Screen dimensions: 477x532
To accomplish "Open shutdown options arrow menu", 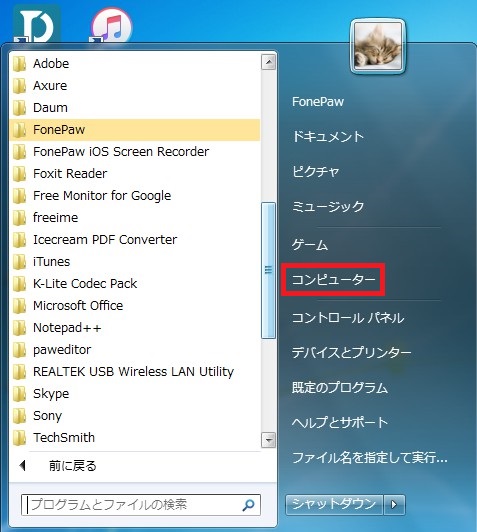I will coord(394,505).
